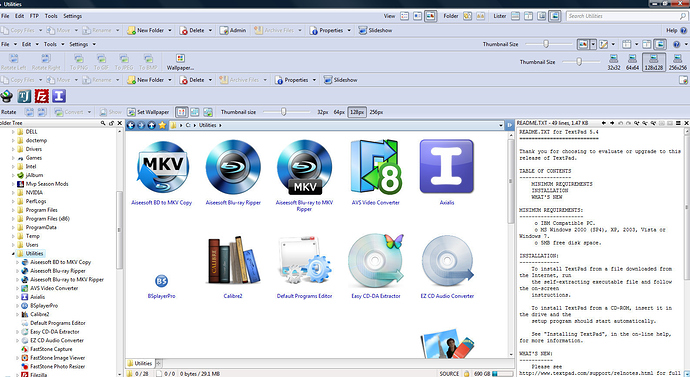
Task: Click the Wallpaper... toolbar icon
Action: (x=180, y=62)
